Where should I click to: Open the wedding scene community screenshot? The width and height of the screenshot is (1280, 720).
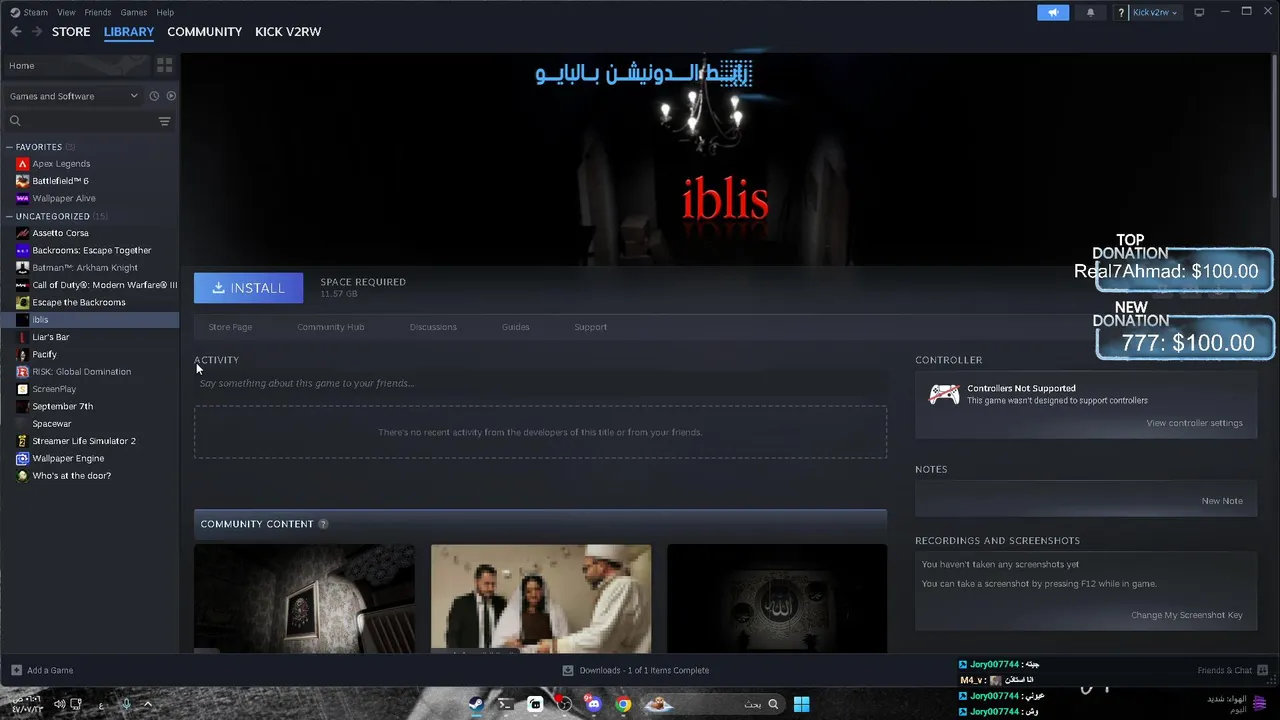point(541,598)
